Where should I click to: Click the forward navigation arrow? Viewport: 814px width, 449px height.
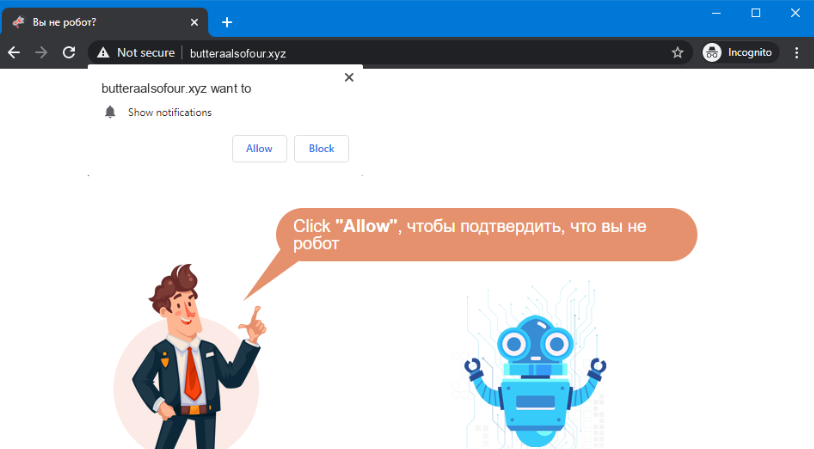coord(41,52)
